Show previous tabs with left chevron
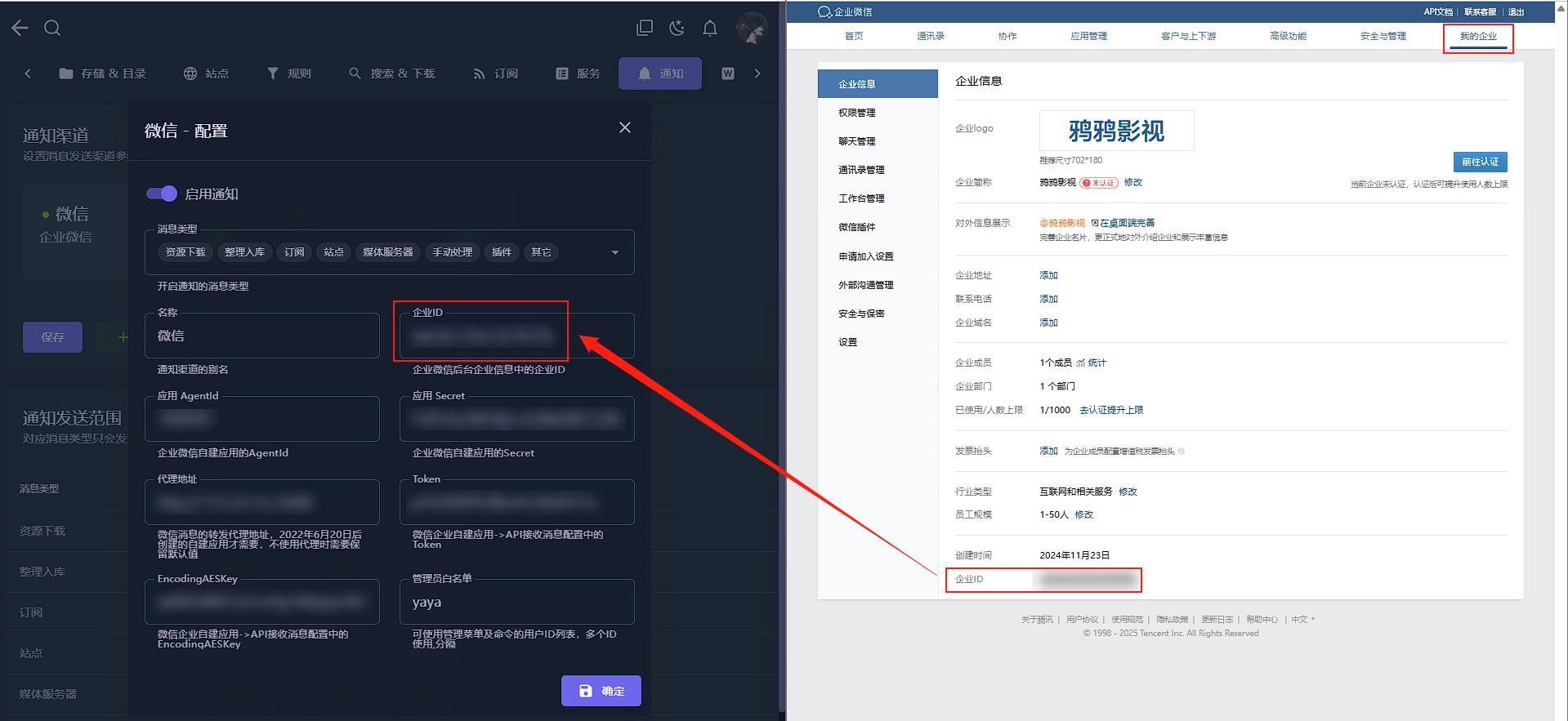 coord(28,73)
